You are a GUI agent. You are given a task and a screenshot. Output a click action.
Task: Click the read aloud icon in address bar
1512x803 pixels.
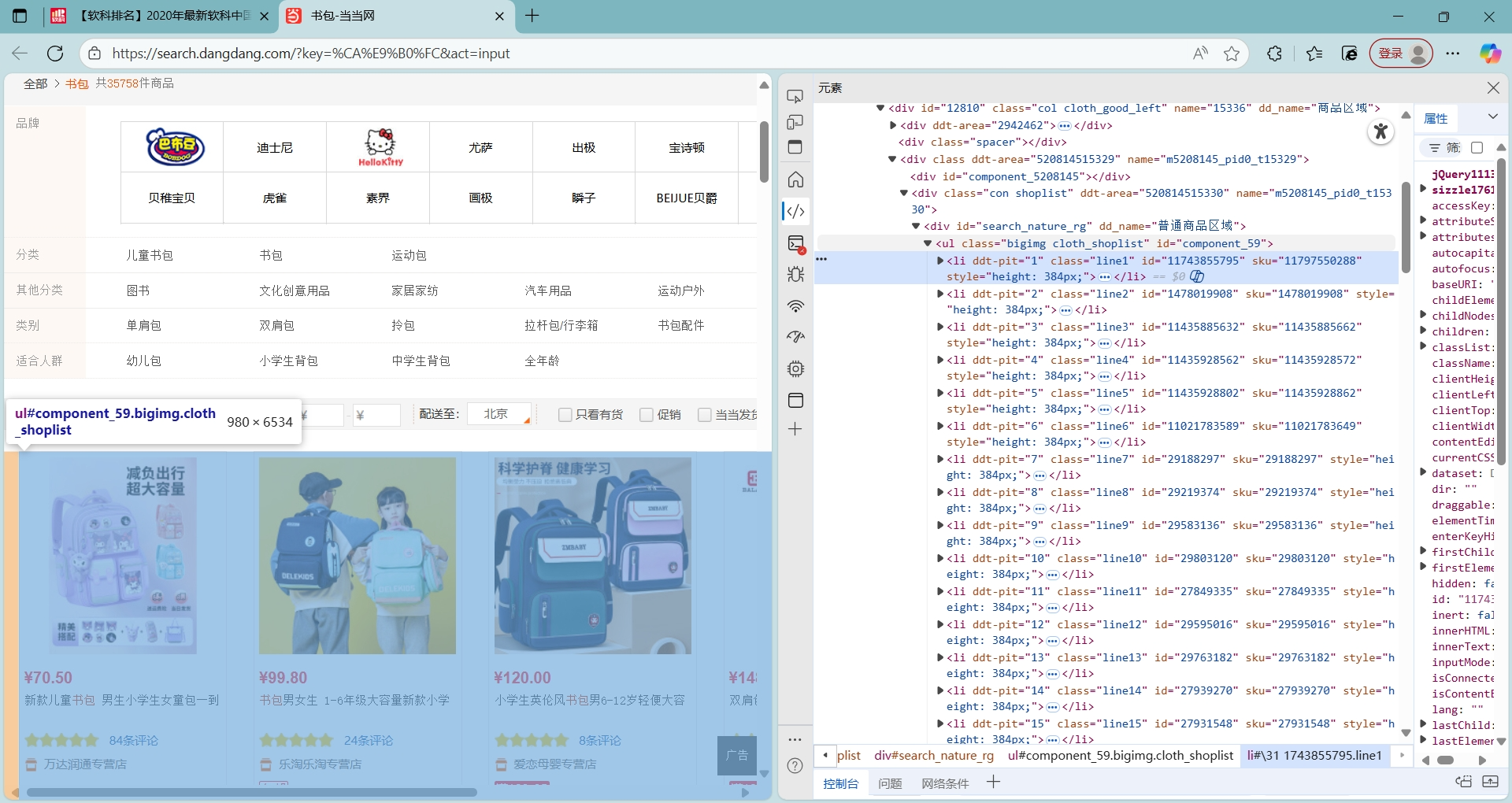[1200, 54]
